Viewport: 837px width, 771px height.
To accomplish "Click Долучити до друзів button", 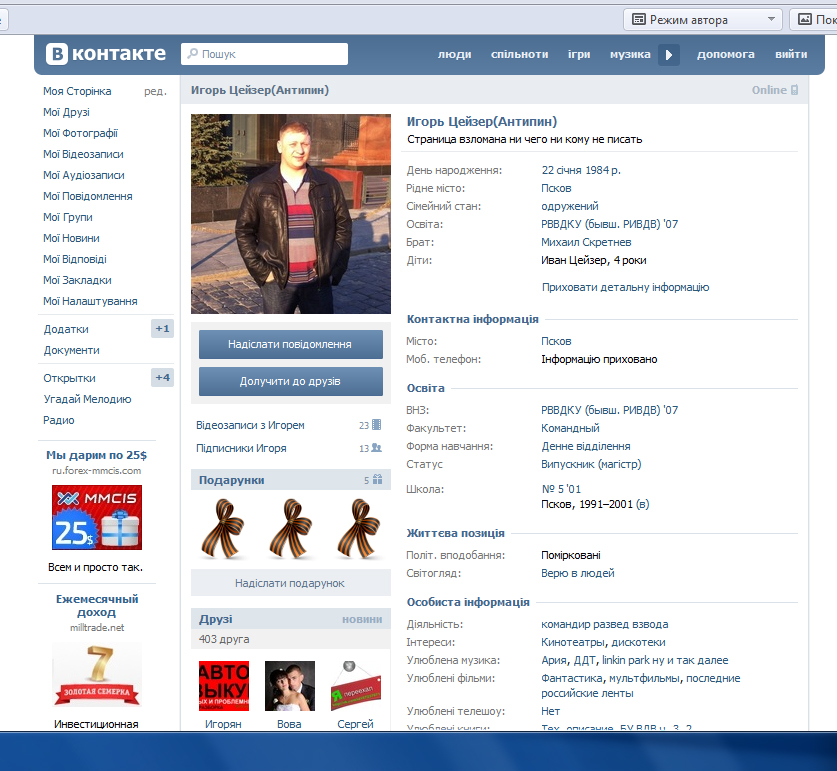I will [291, 381].
